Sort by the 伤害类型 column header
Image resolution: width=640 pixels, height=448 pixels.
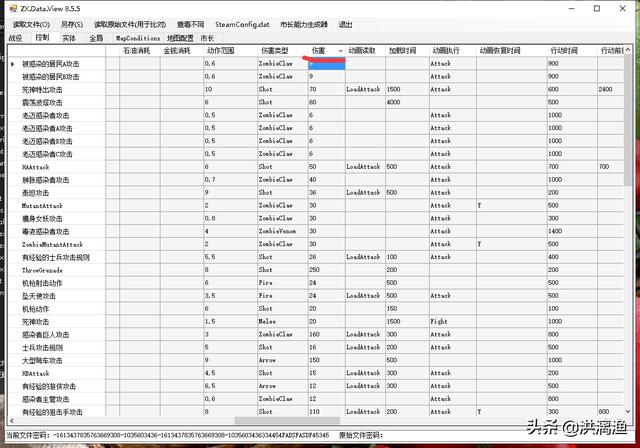pyautogui.click(x=274, y=50)
